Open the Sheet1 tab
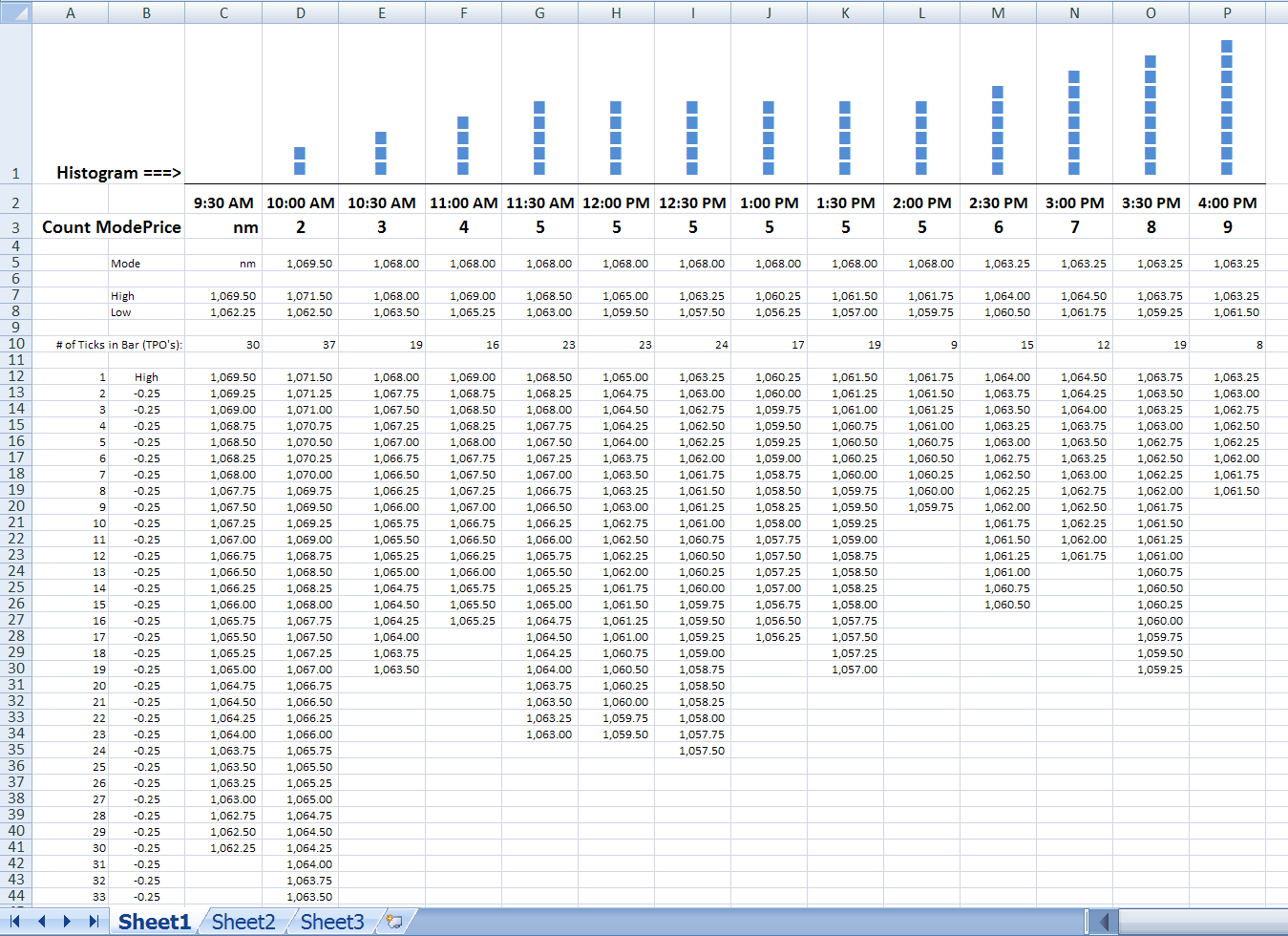1288x936 pixels. 155,922
